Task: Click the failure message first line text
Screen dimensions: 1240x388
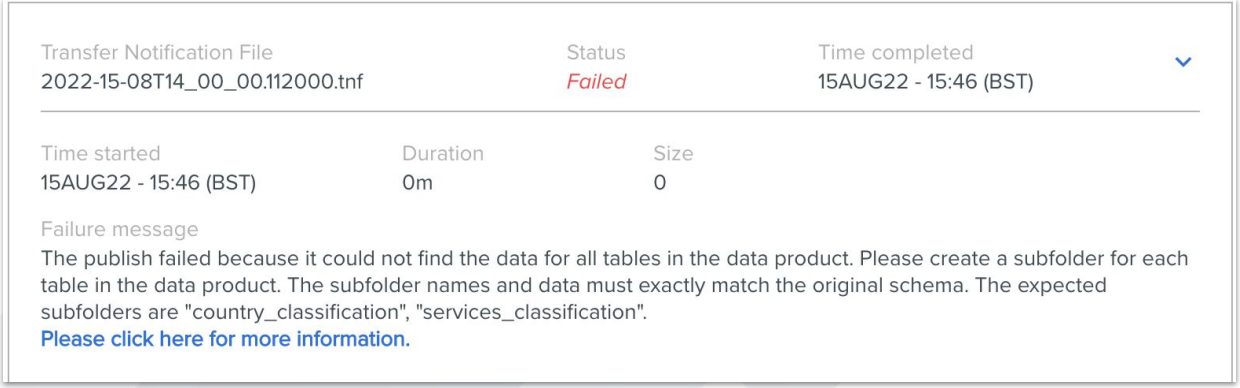Action: tap(615, 258)
